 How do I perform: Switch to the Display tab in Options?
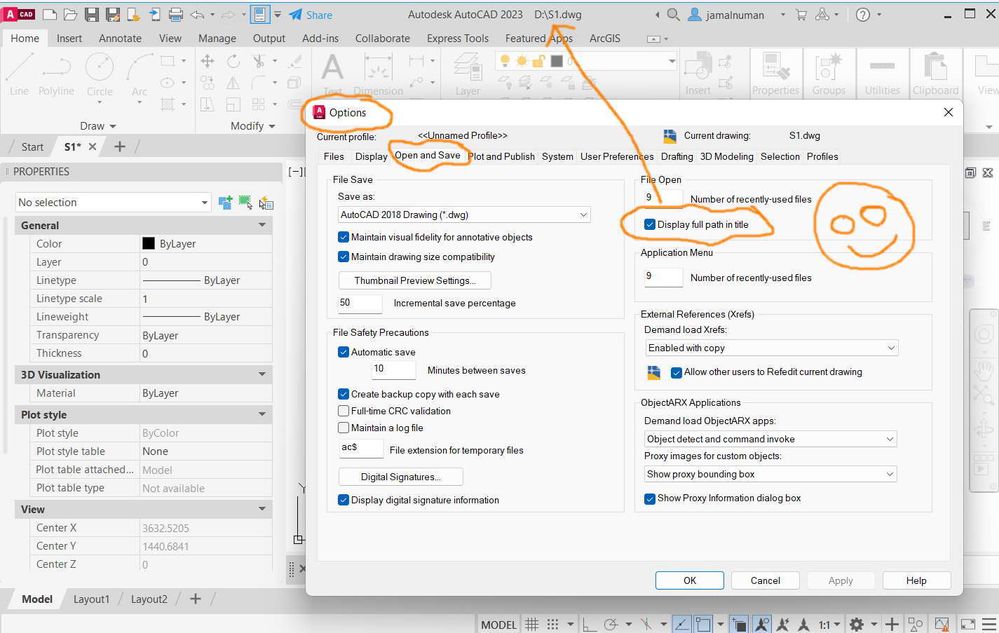[x=371, y=157]
